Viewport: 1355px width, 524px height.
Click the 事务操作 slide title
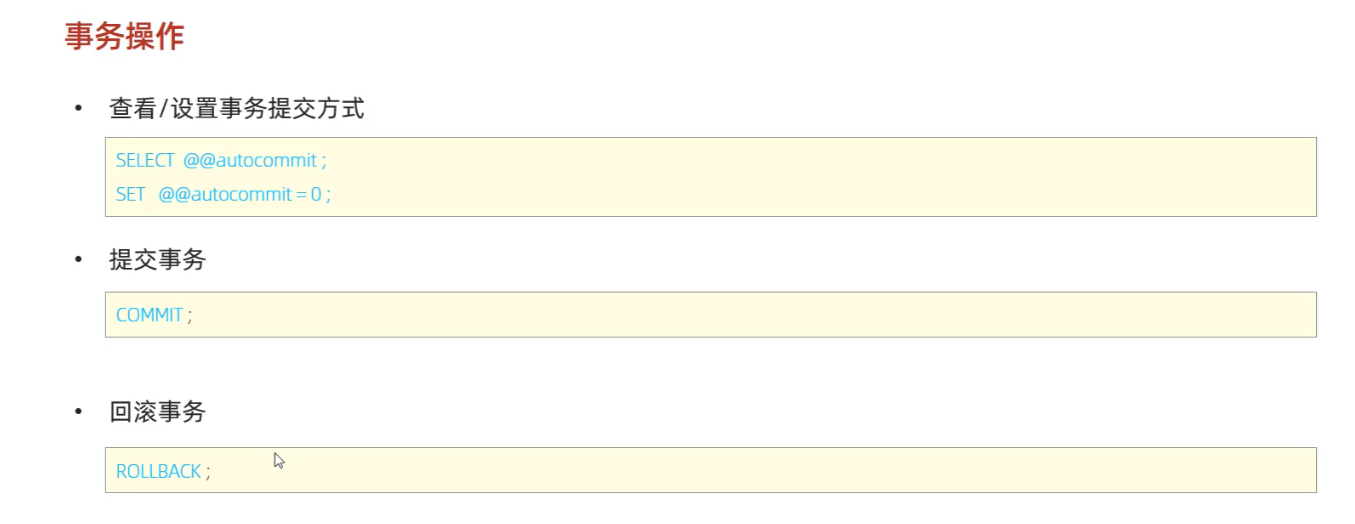tap(124, 36)
